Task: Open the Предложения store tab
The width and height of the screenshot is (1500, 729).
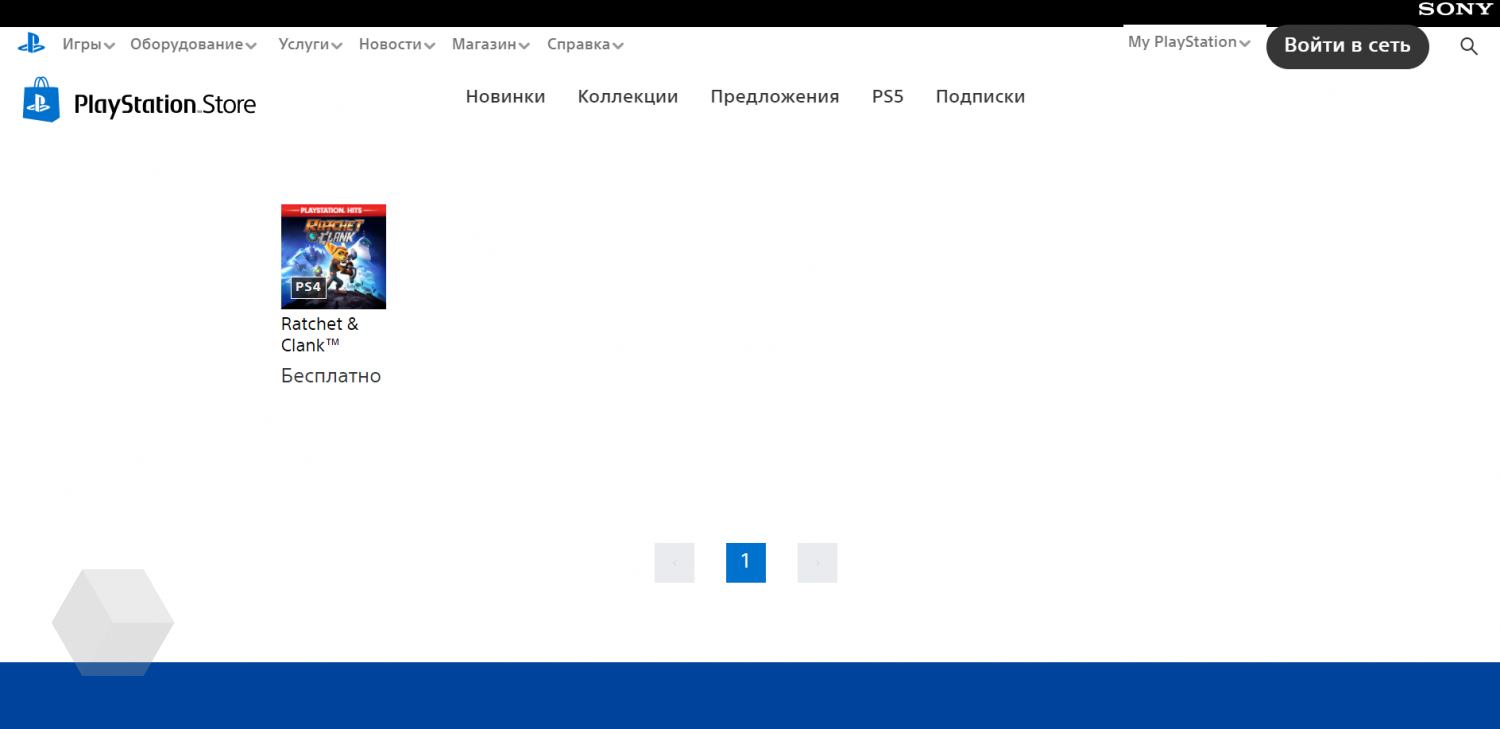Action: tap(775, 96)
